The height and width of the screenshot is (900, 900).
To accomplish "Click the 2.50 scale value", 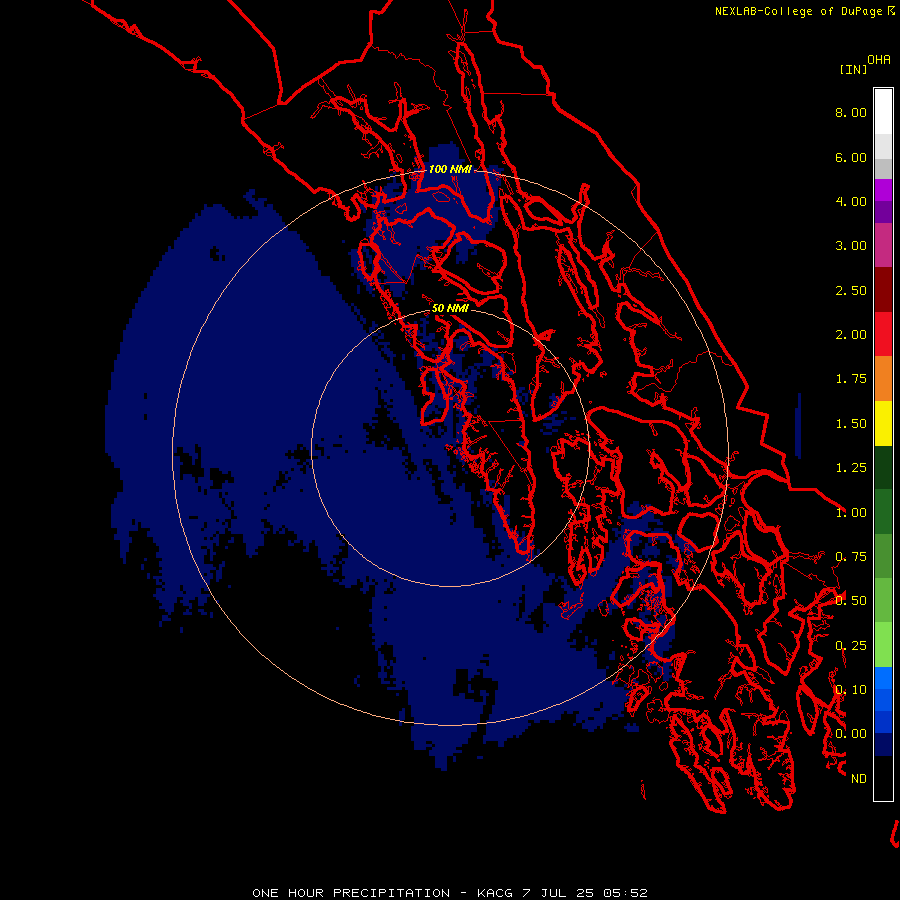I will [x=851, y=290].
